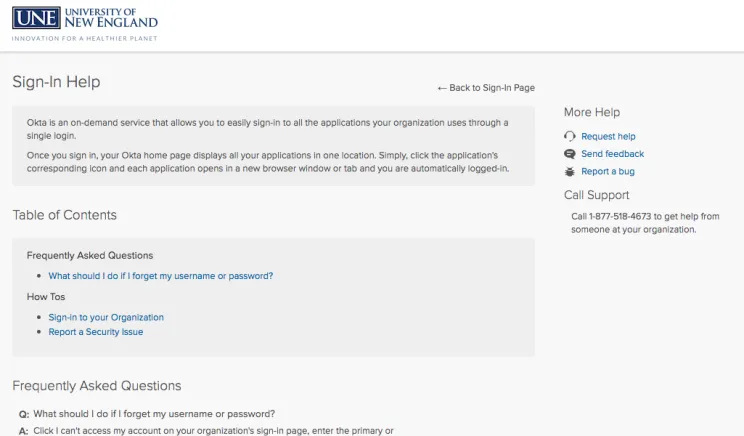744x436 pixels.
Task: Click the How Tos subheading
Action: (46, 297)
